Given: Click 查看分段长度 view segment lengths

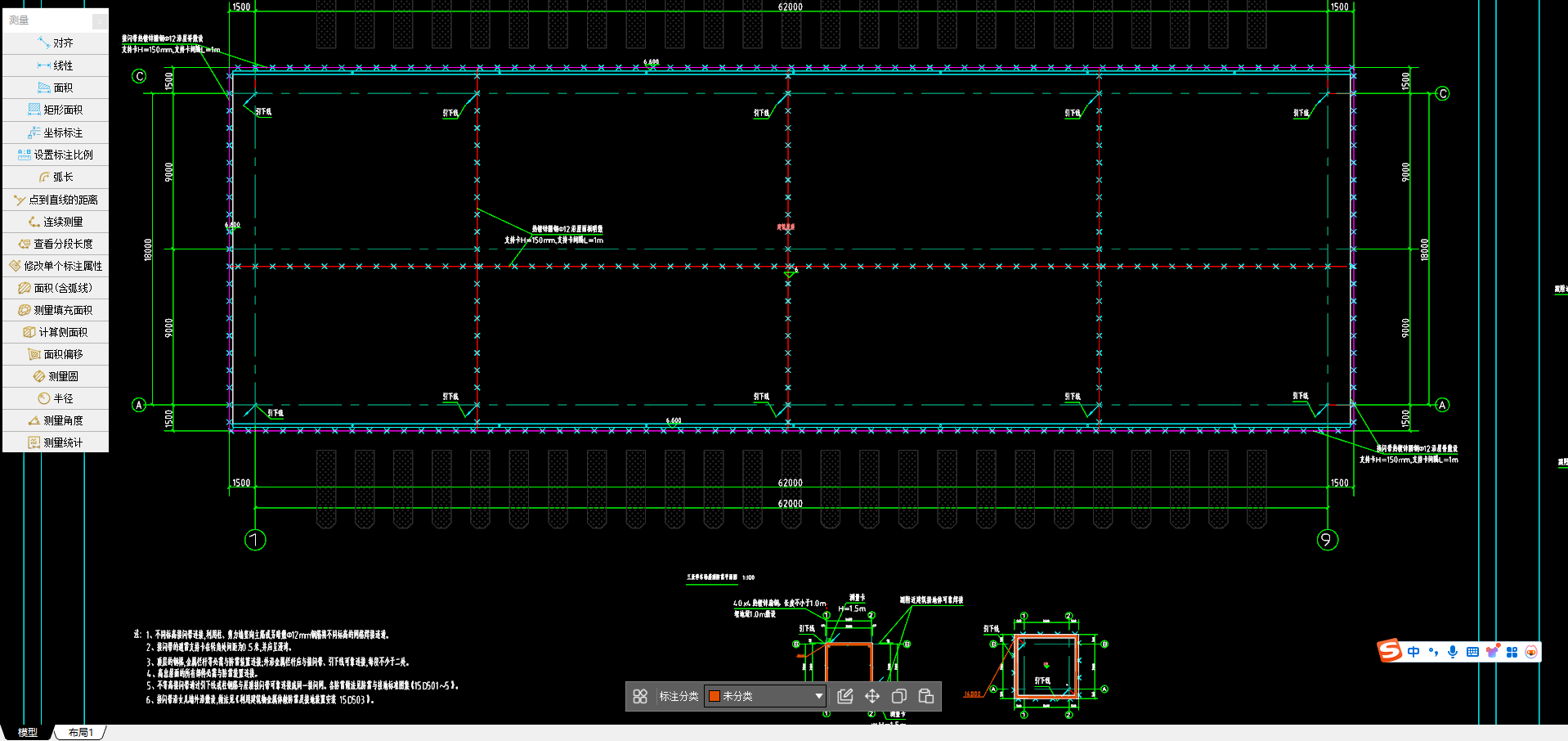Looking at the screenshot, I should pos(56,244).
